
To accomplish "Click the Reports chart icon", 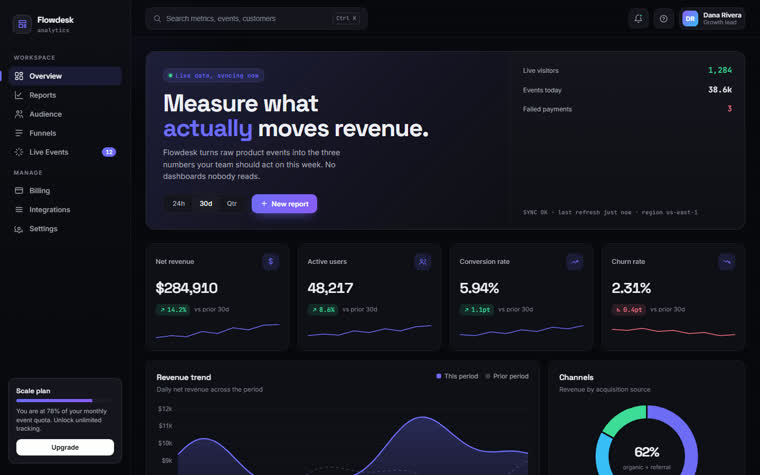I will click(x=19, y=95).
